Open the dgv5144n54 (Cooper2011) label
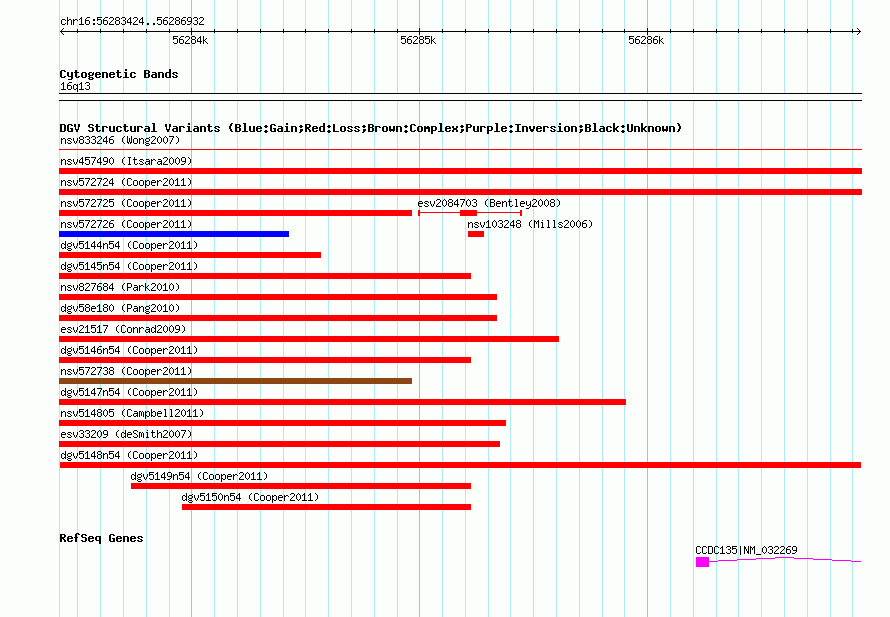Image resolution: width=890 pixels, height=617 pixels. tap(129, 245)
